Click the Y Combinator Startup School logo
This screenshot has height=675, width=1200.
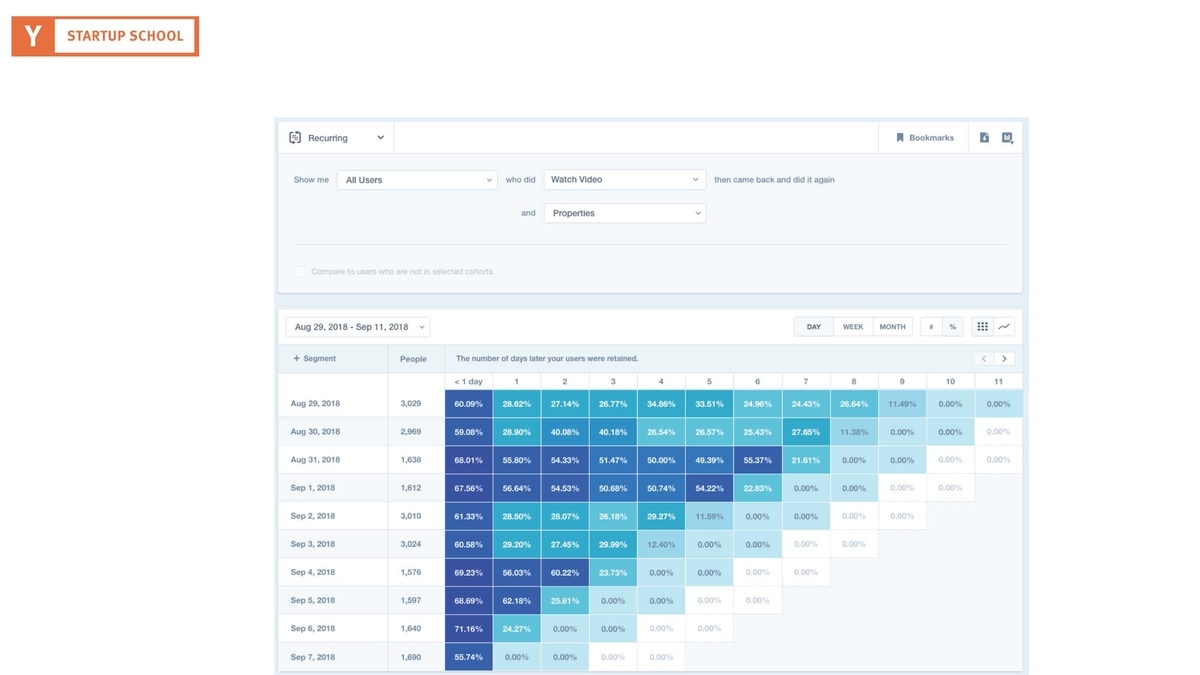[x=105, y=36]
